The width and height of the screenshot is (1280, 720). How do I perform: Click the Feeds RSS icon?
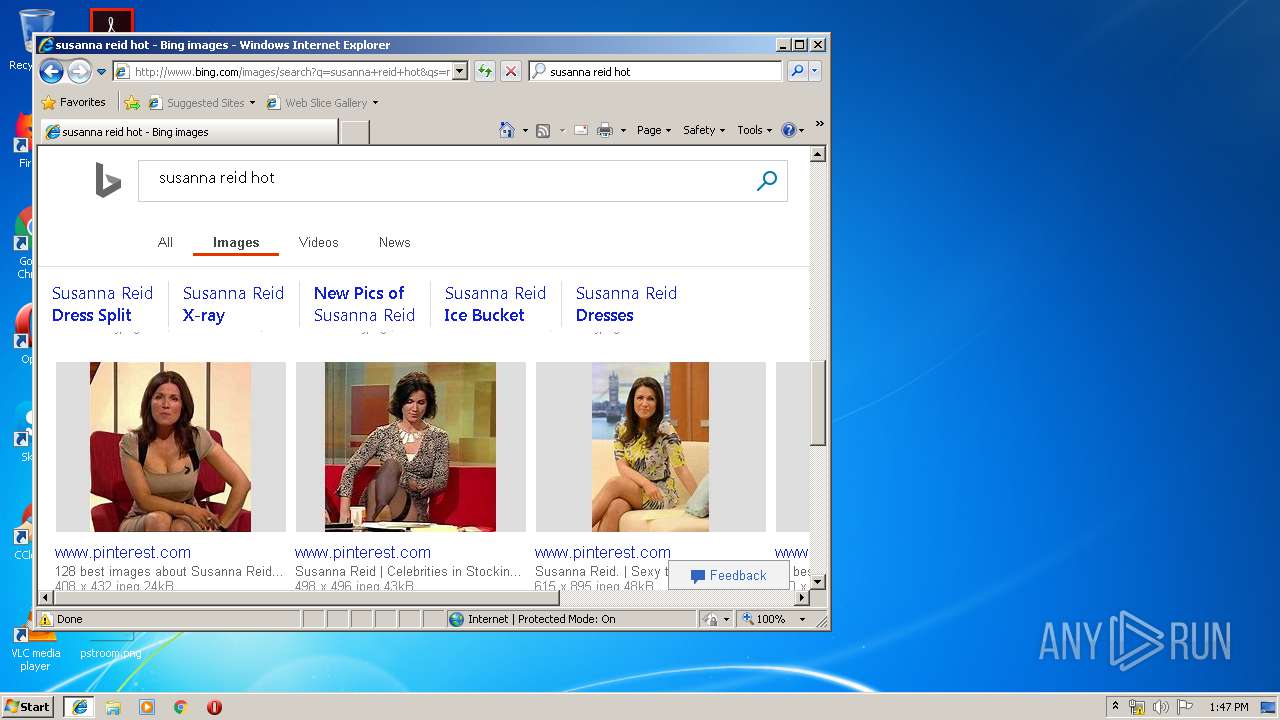(543, 130)
